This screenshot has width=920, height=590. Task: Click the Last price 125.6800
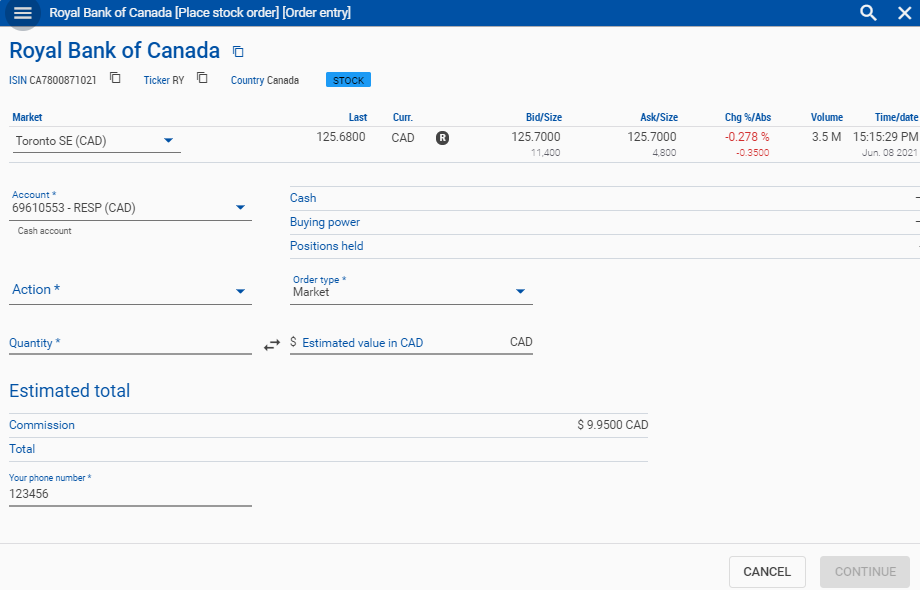pyautogui.click(x=341, y=137)
